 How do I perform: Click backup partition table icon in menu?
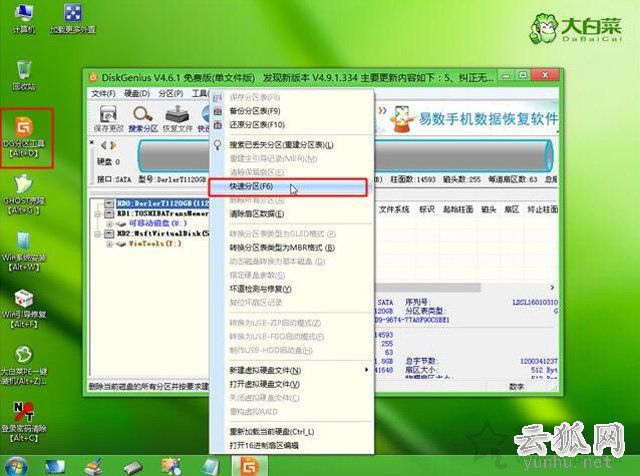tap(218, 111)
